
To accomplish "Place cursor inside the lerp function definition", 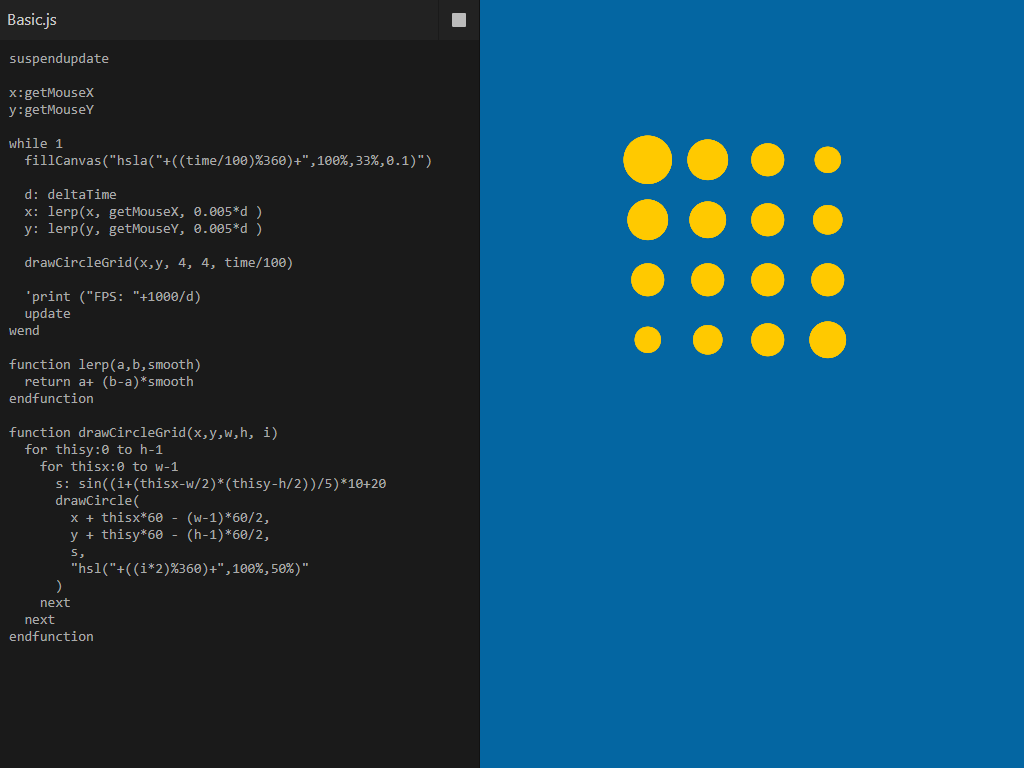I will point(110,381).
